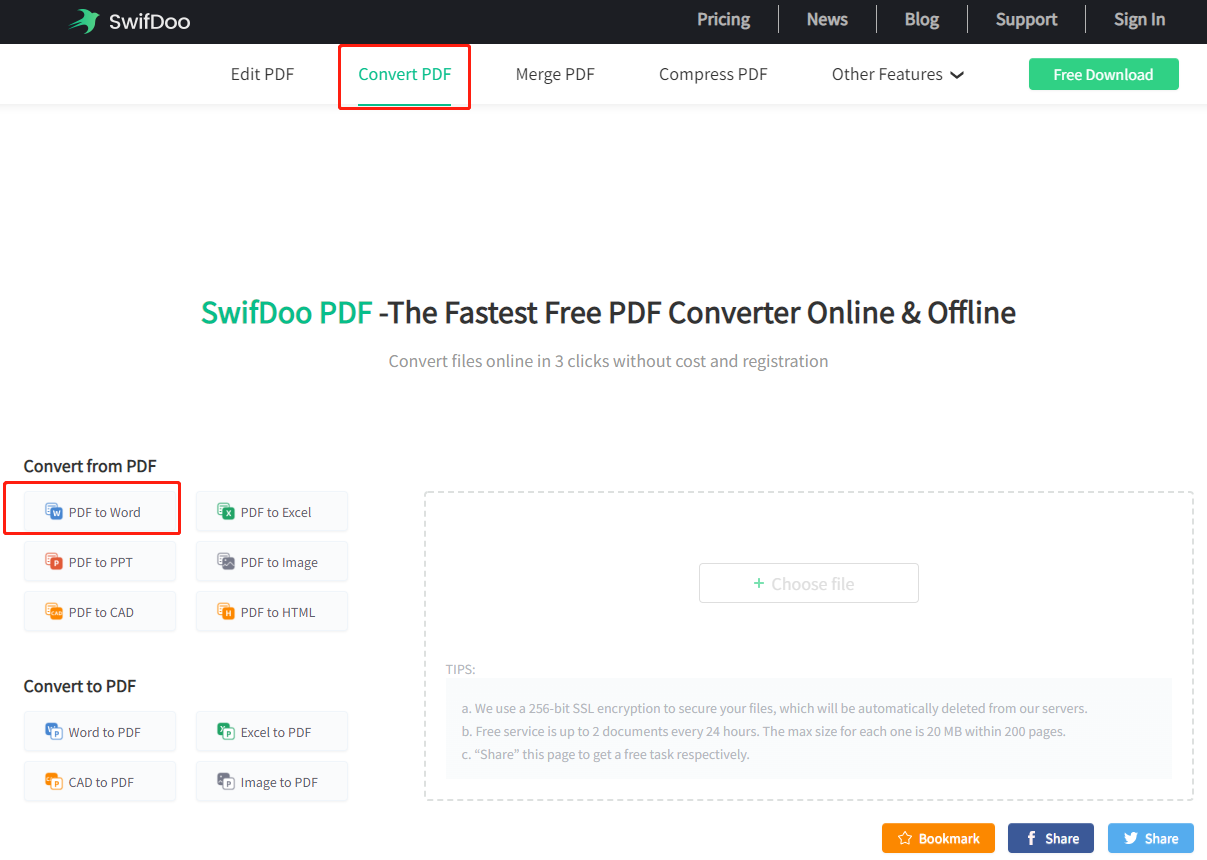Select the PDF to HTML icon

(226, 612)
